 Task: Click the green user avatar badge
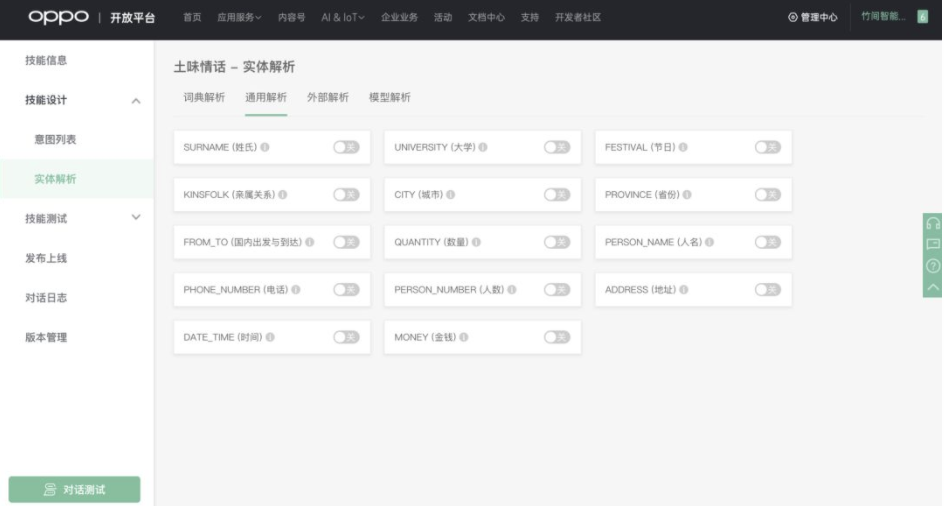click(x=922, y=17)
